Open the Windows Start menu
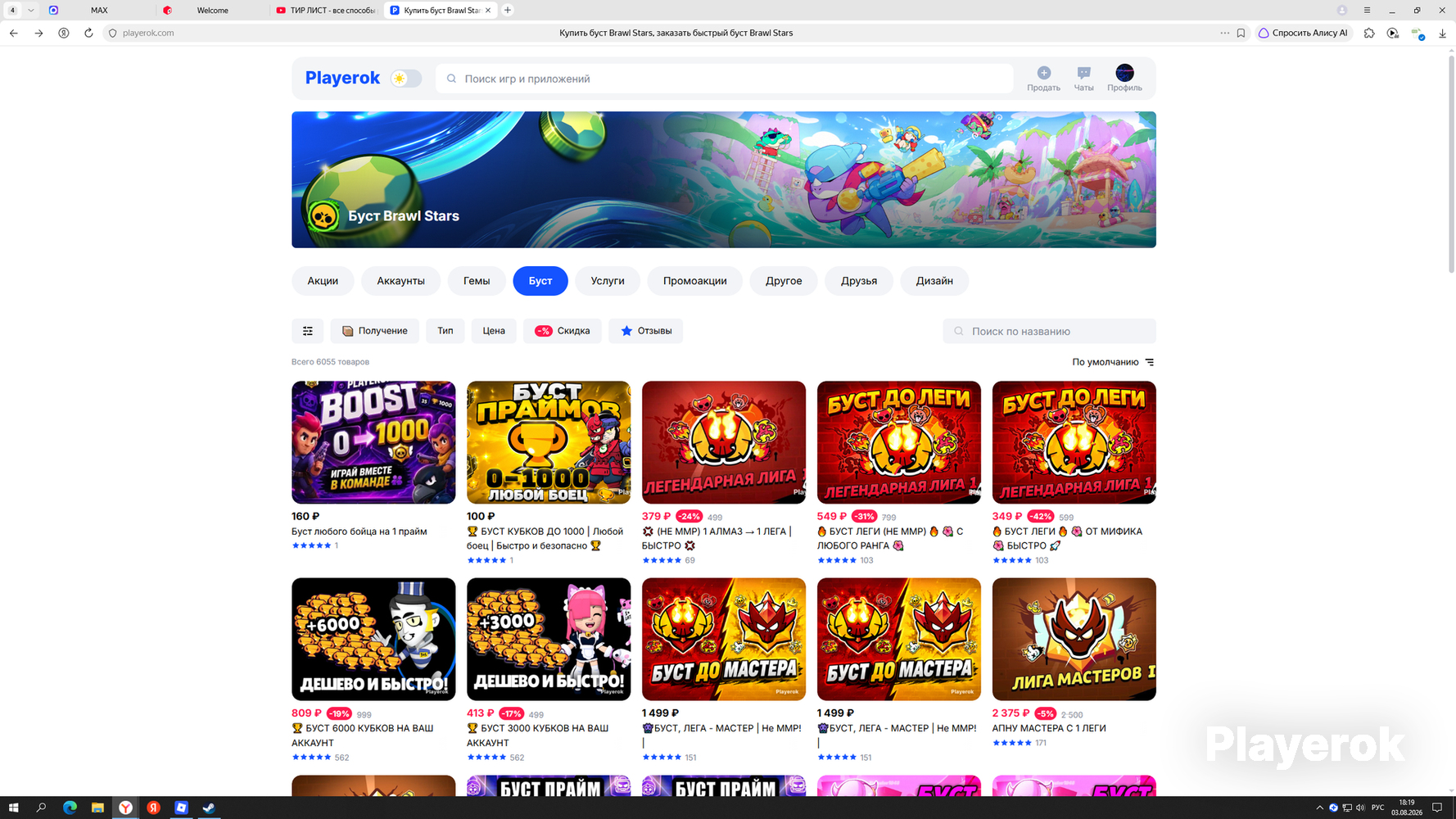1456x819 pixels. tap(13, 808)
